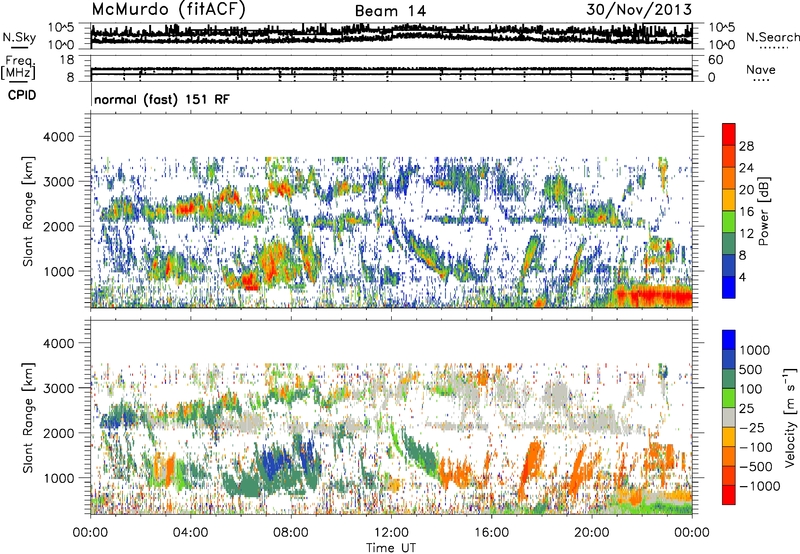
Task: Click the '20:00' time axis tick label
Action: coord(591,533)
